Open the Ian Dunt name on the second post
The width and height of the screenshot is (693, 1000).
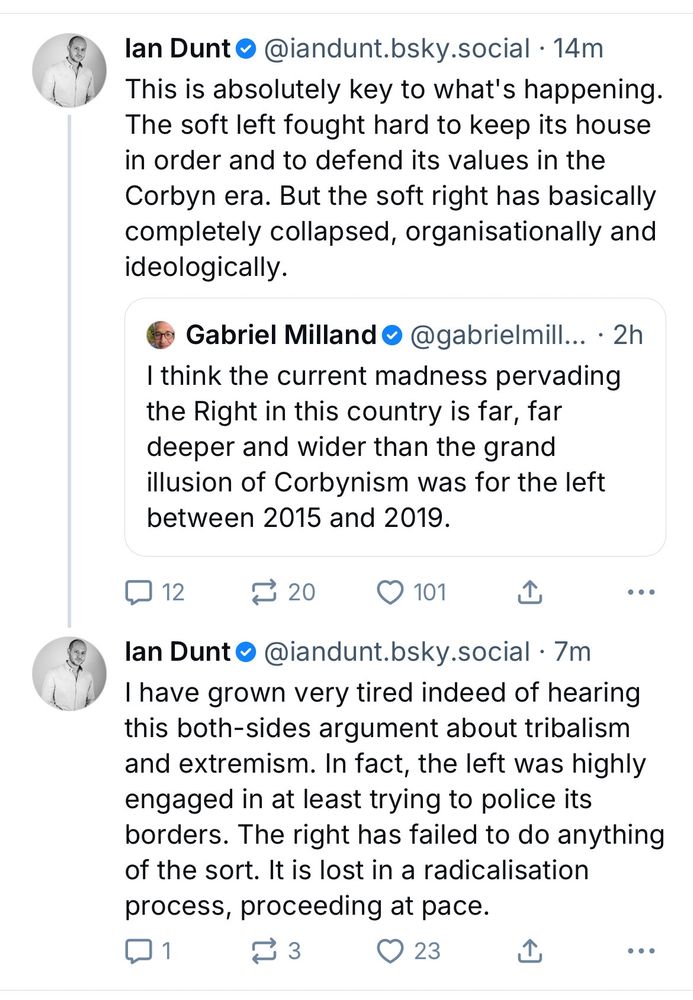[178, 652]
